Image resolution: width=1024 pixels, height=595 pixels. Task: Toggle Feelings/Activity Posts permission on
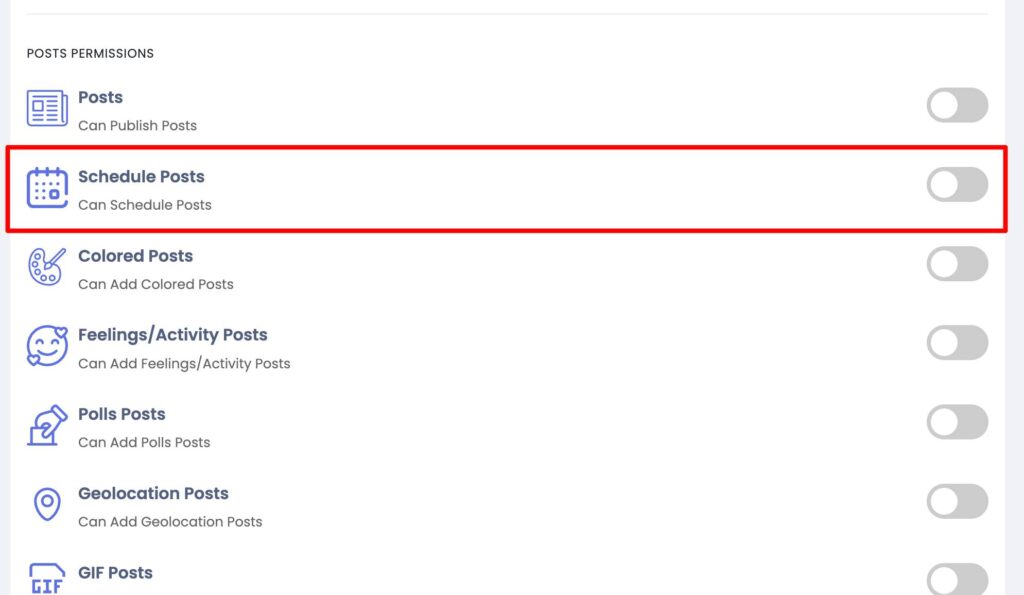pyautogui.click(x=957, y=343)
